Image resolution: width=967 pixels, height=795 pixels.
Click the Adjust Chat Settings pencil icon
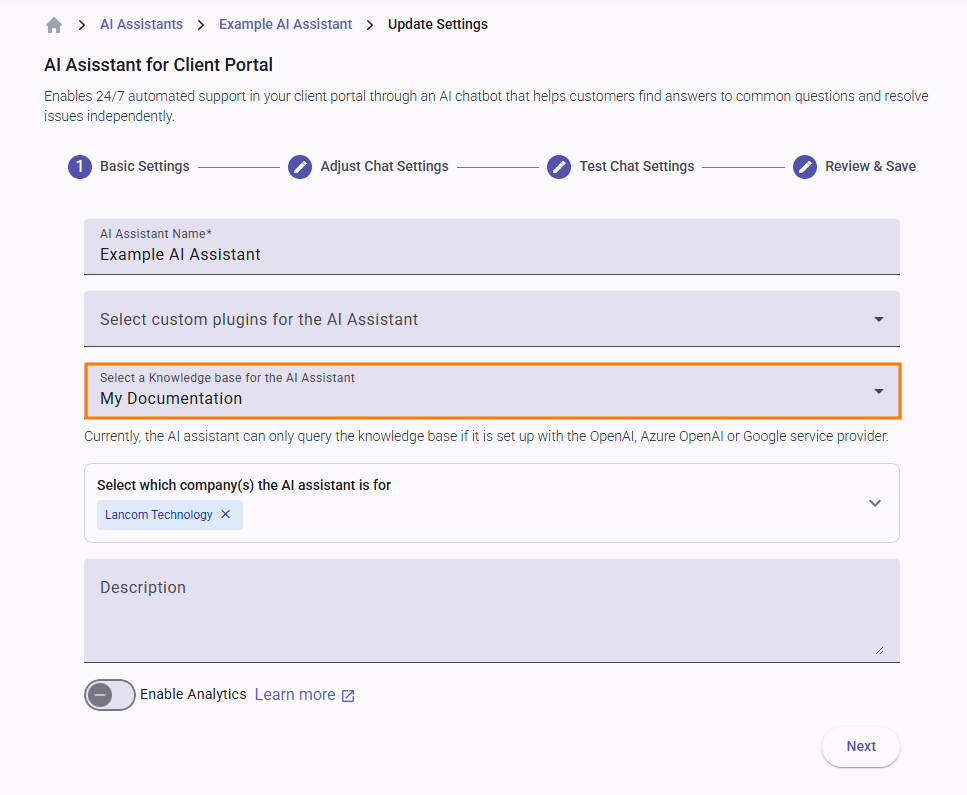coord(300,167)
